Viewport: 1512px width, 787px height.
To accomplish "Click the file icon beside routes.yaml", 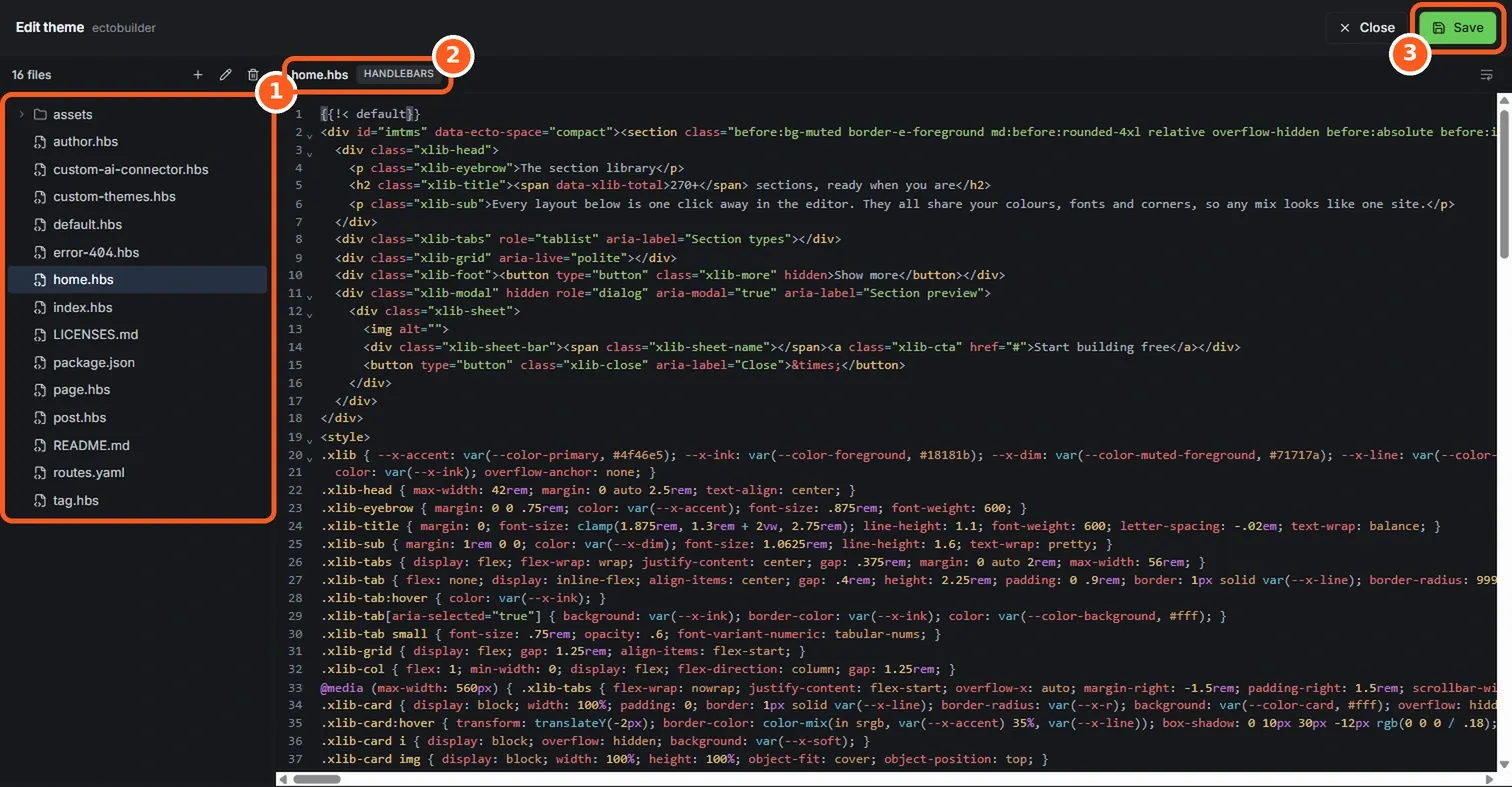I will pos(40,472).
